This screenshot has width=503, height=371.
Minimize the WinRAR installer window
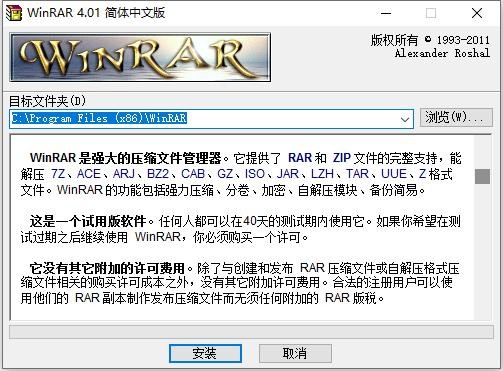click(x=386, y=13)
